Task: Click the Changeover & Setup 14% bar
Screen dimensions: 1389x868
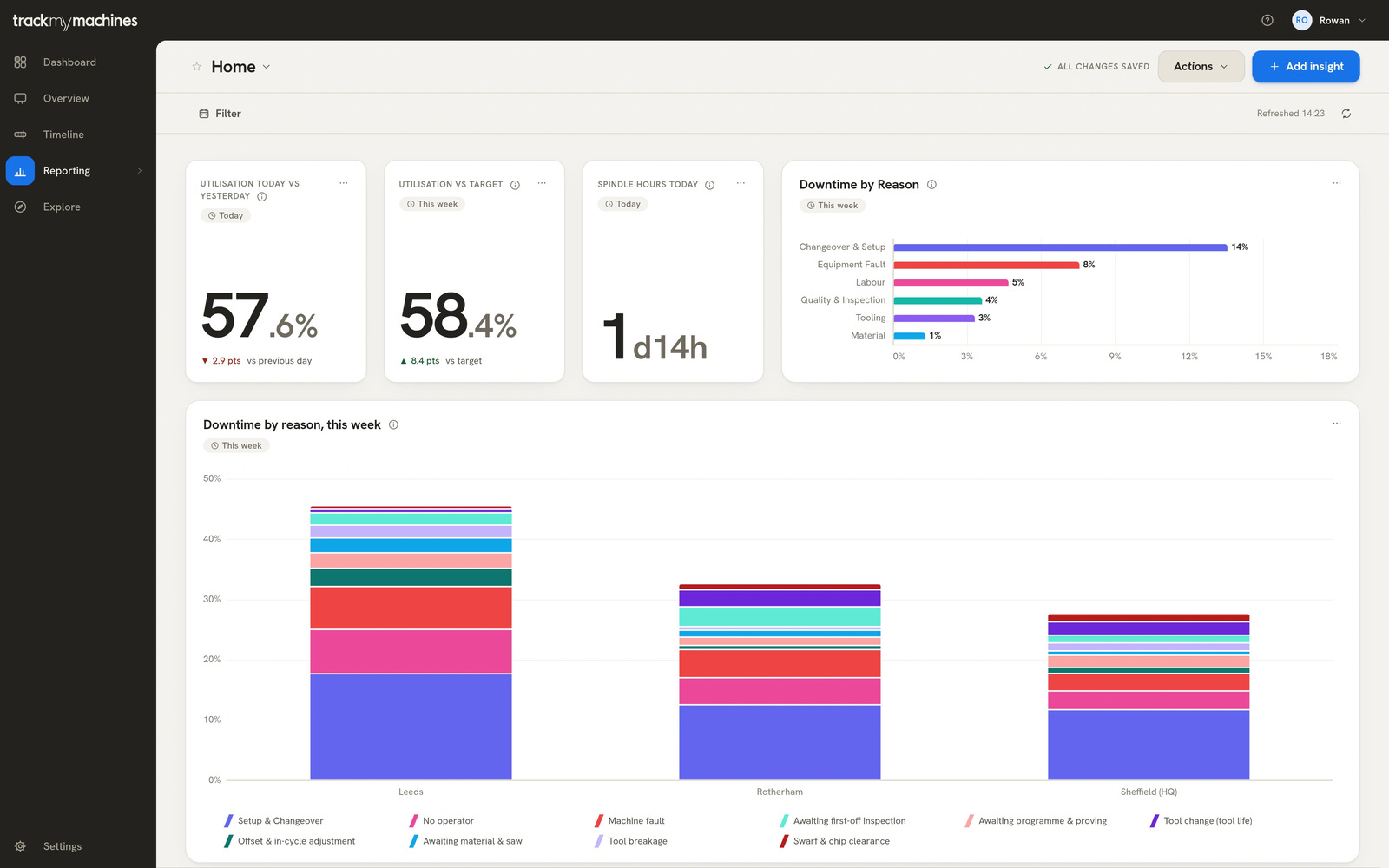Action: tap(1060, 247)
